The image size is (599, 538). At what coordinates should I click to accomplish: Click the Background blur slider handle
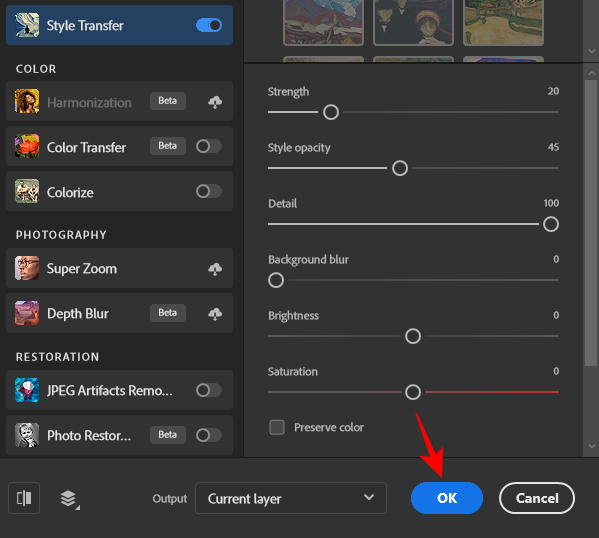click(x=276, y=280)
